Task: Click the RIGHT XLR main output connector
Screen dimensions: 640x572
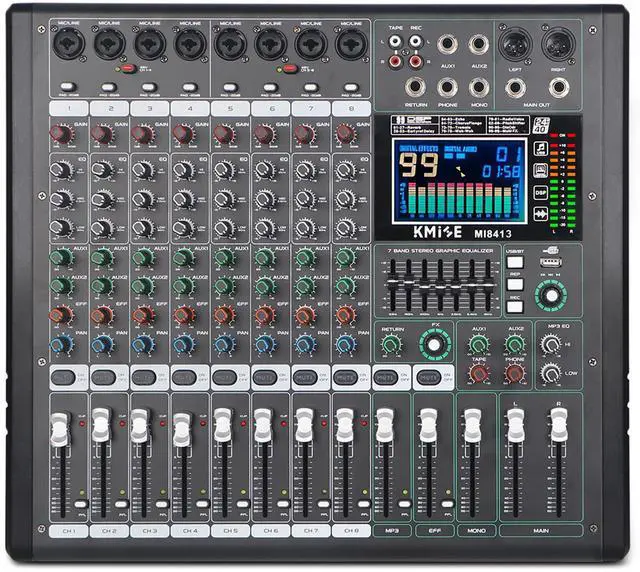Action: [558, 45]
